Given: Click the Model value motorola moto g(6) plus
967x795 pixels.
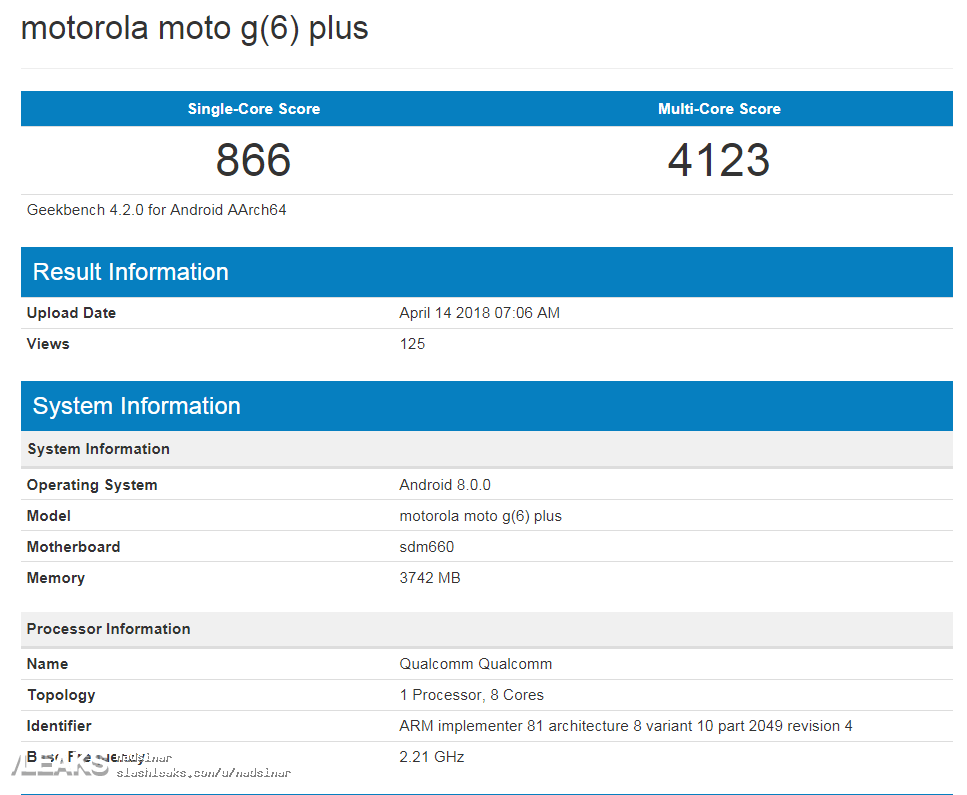Looking at the screenshot, I should pyautogui.click(x=480, y=515).
